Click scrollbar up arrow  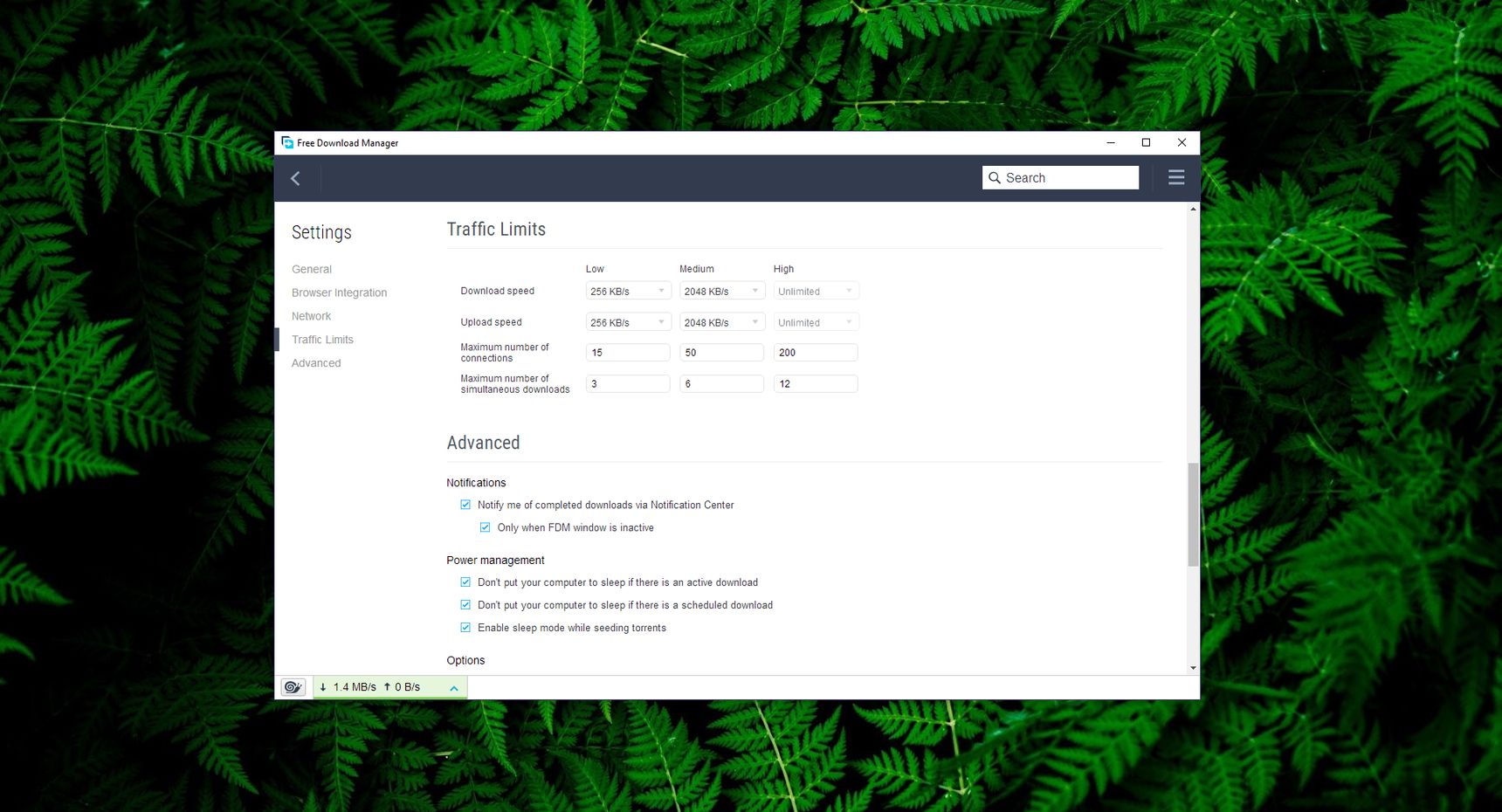click(x=1193, y=210)
